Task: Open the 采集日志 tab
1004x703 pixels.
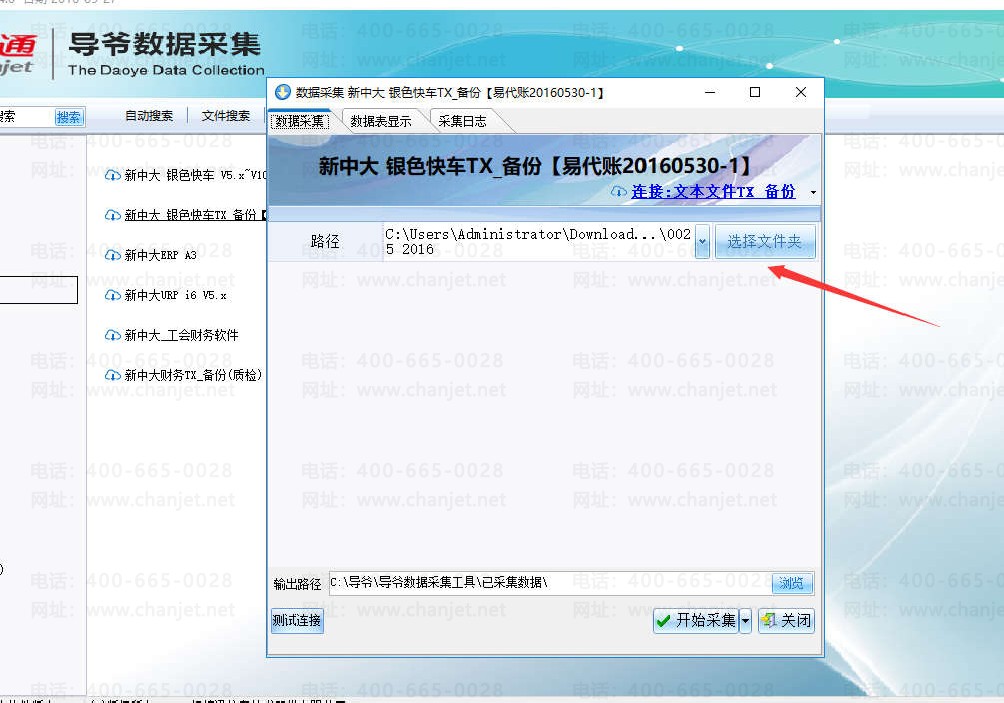Action: [x=462, y=121]
